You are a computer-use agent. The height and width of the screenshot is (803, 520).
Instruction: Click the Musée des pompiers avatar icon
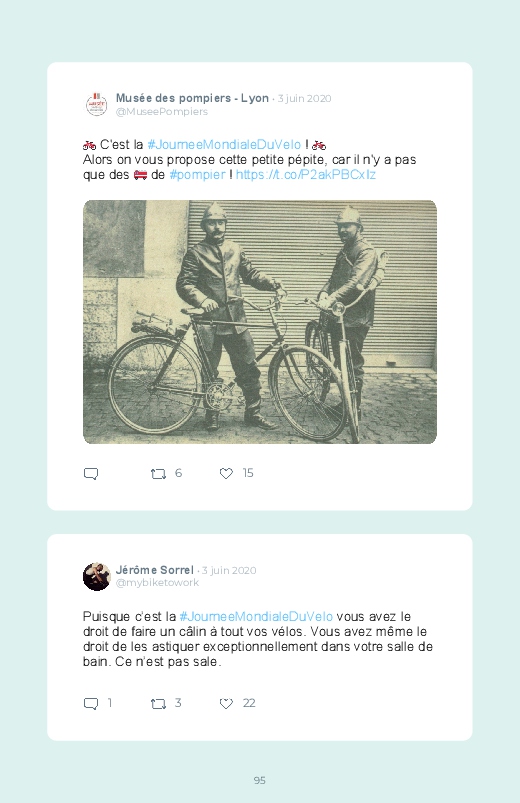coord(96,104)
